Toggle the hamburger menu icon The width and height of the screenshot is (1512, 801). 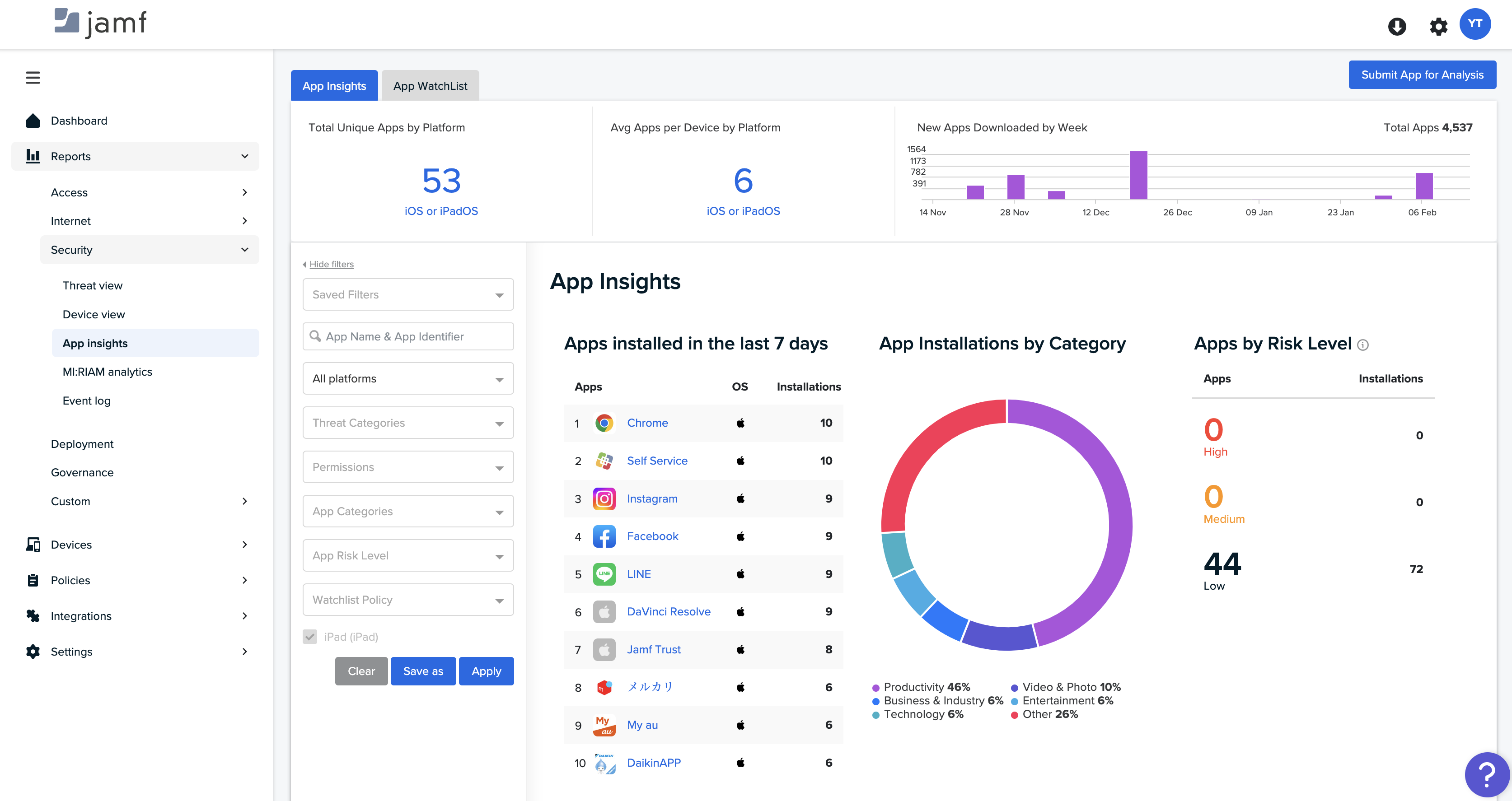[x=33, y=78]
